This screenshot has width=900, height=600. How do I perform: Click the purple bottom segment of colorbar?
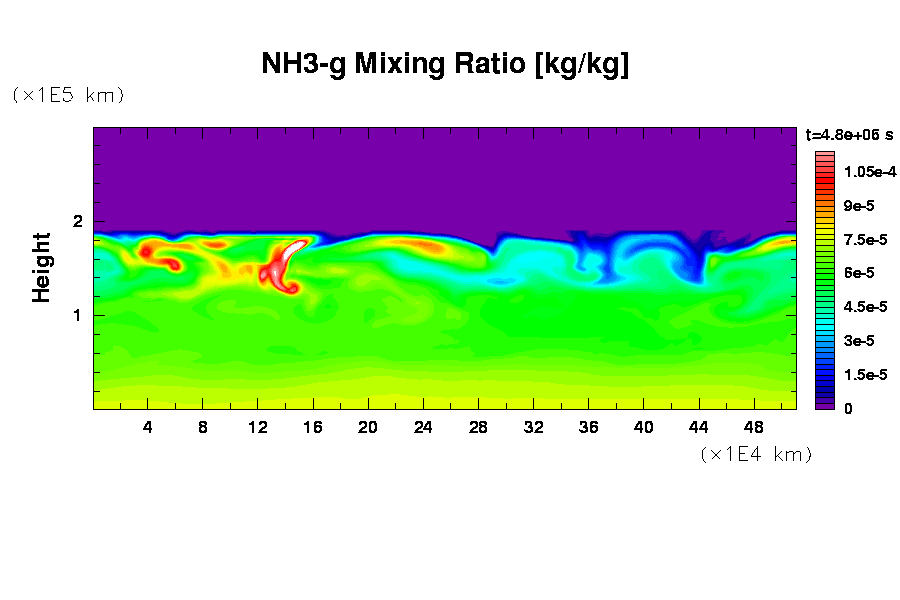coord(825,403)
